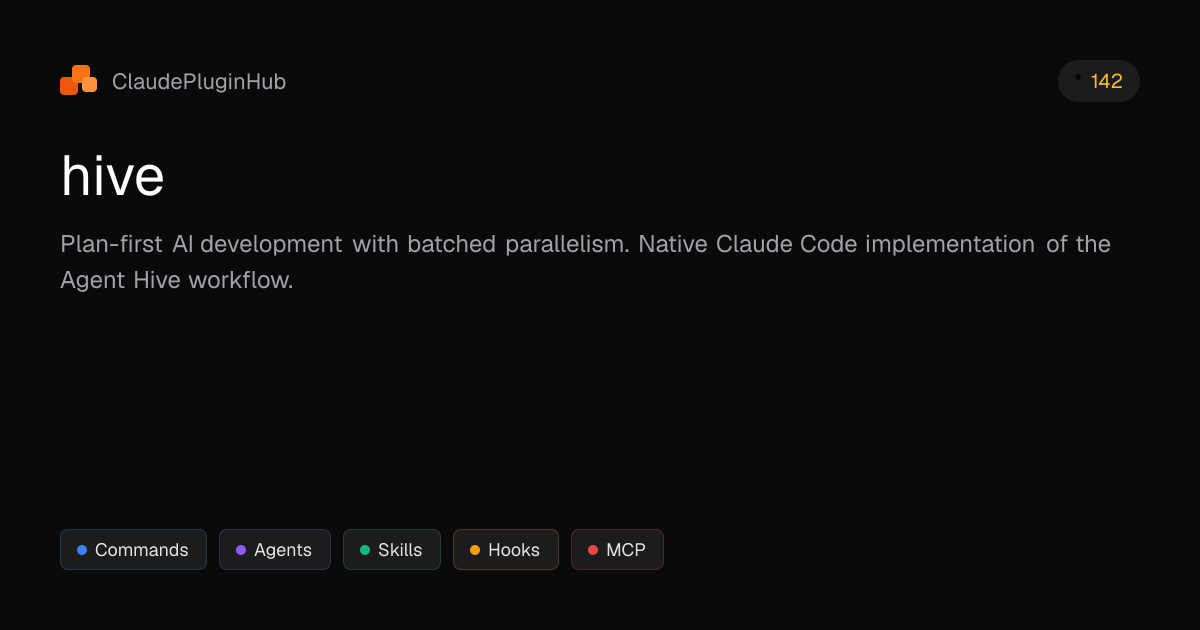Click the purple dot on Agents tag
This screenshot has height=630, width=1200.
(x=241, y=550)
